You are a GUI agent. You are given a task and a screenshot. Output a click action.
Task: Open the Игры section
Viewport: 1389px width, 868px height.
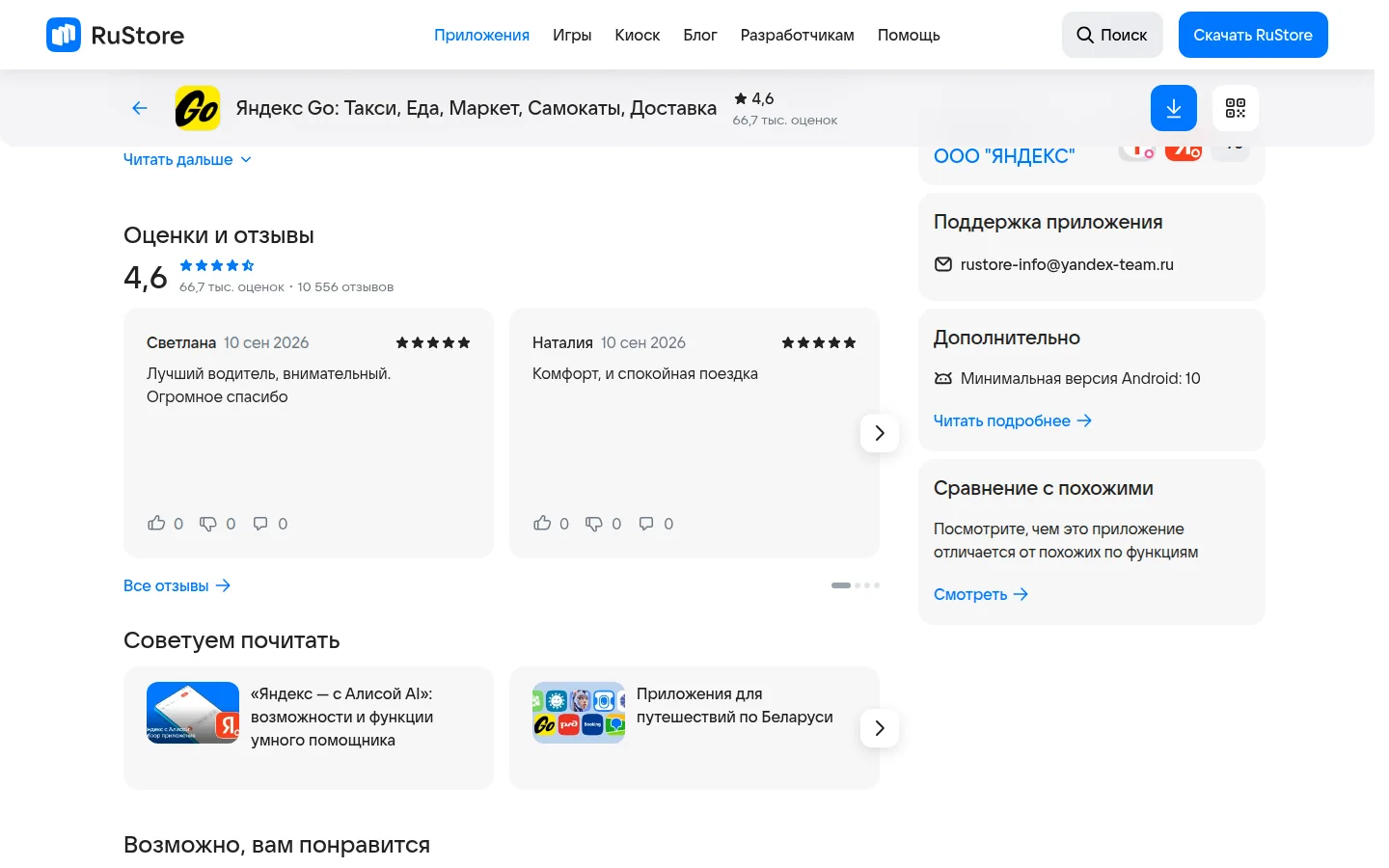pyautogui.click(x=572, y=35)
